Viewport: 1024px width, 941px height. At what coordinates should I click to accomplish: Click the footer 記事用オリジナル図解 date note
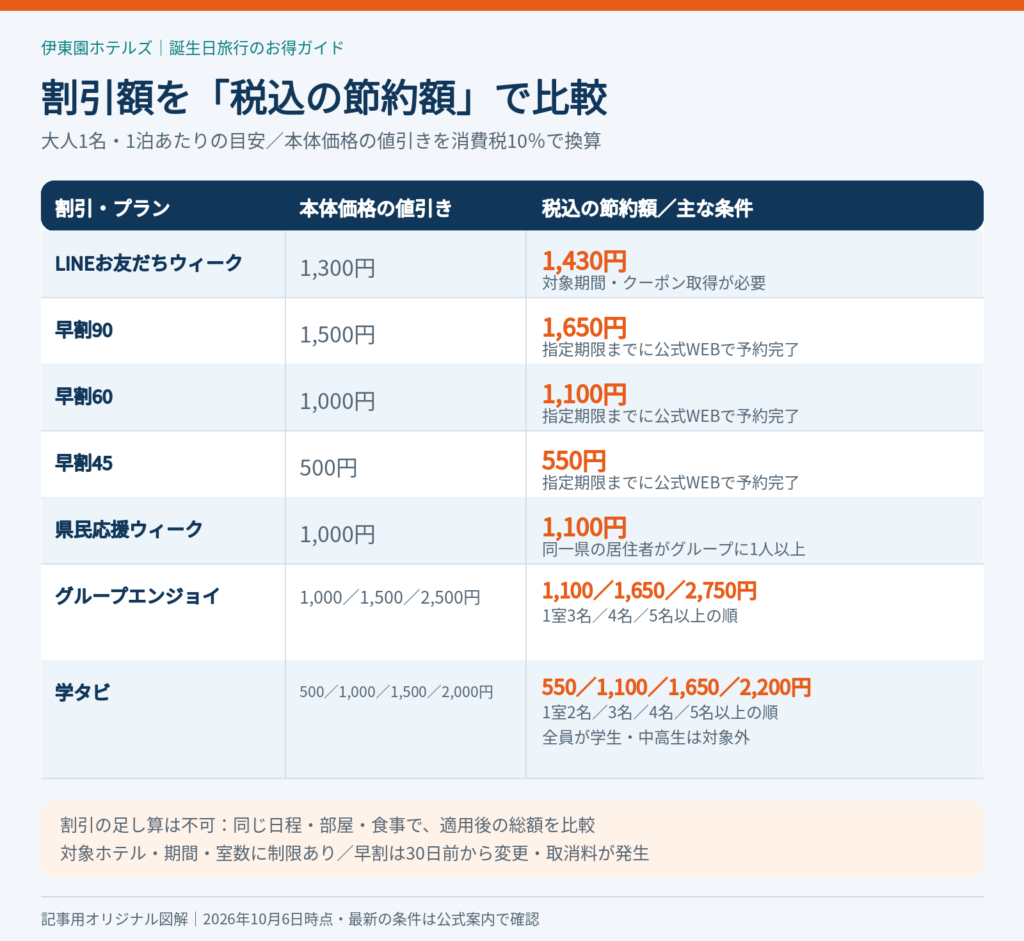tap(290, 919)
